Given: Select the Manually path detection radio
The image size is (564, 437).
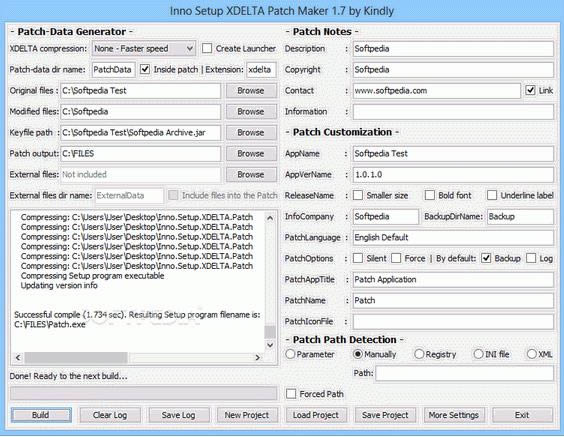Looking at the screenshot, I should 358,354.
